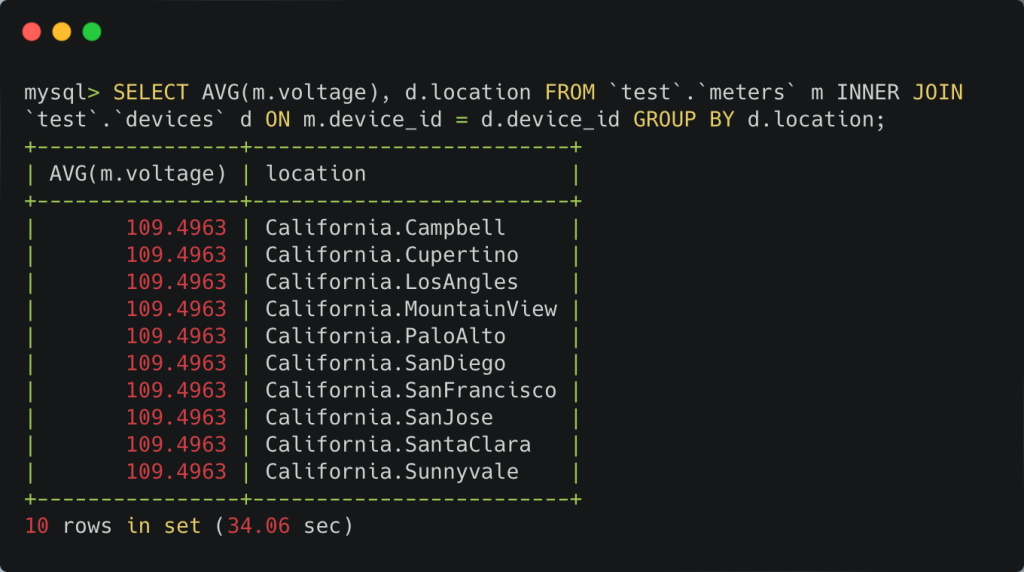Image resolution: width=1024 pixels, height=572 pixels.
Task: Select the California.SanJose result row
Action: tap(379, 417)
